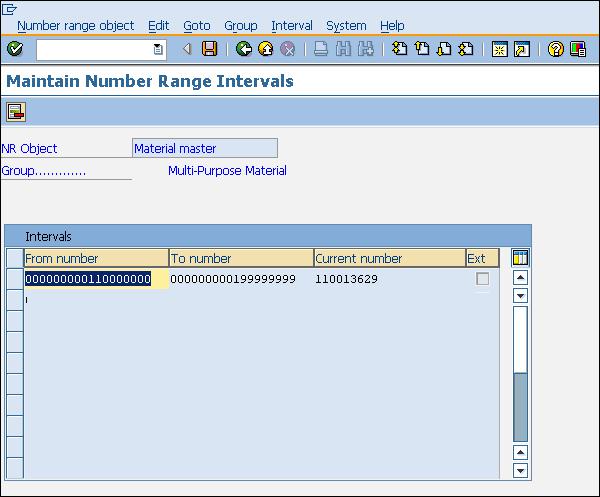This screenshot has width=600, height=497.
Task: Click the To number column header
Action: tap(241, 258)
